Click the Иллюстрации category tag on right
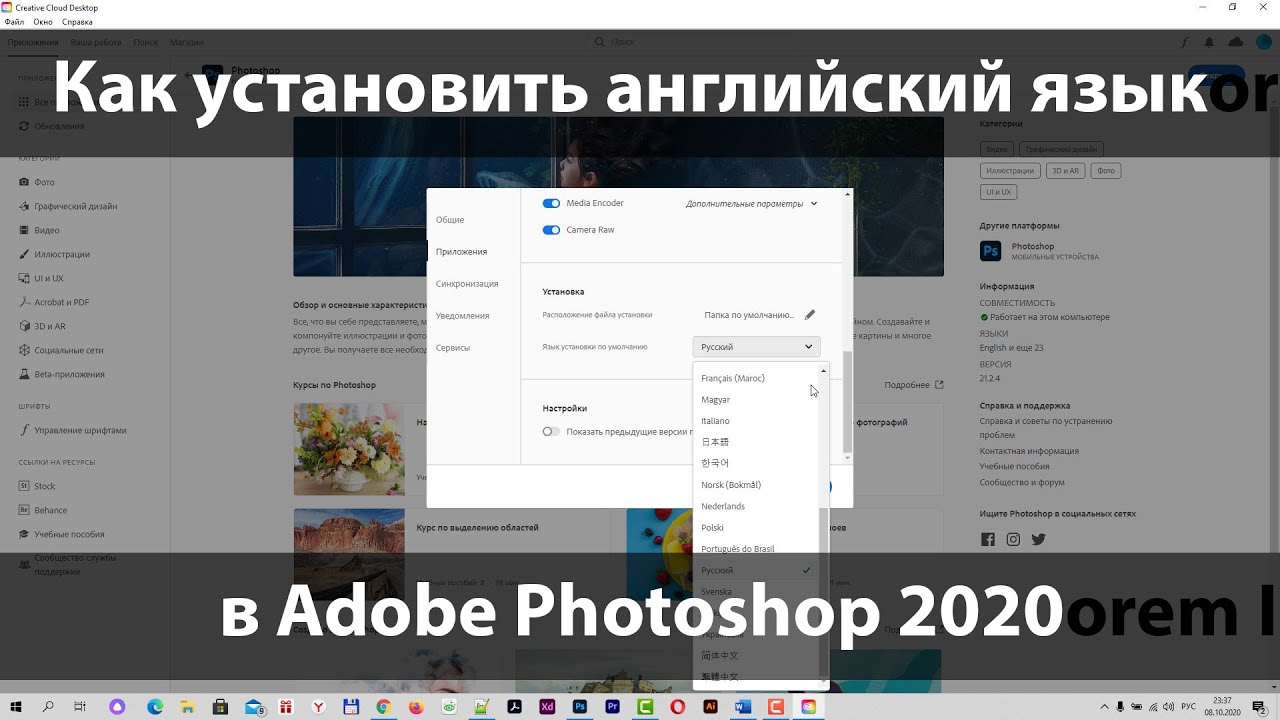The width and height of the screenshot is (1280, 720). (1009, 171)
